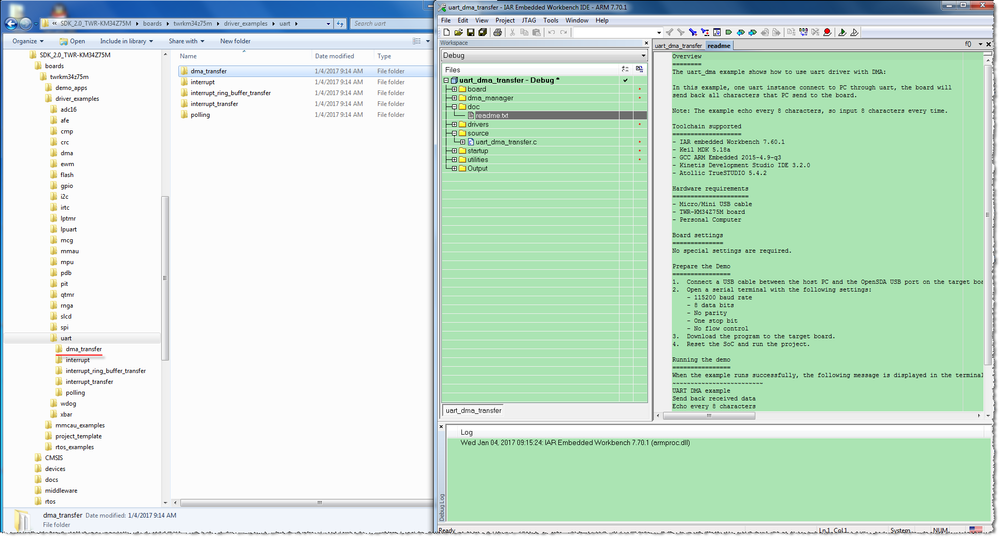Click the Stop Build icon

tap(815, 32)
